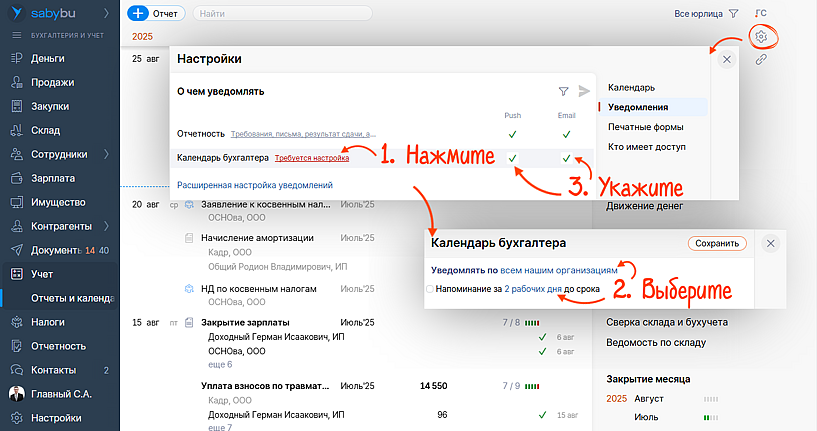Click the Требуется настройка link
The width and height of the screenshot is (817, 431).
pyautogui.click(x=312, y=157)
